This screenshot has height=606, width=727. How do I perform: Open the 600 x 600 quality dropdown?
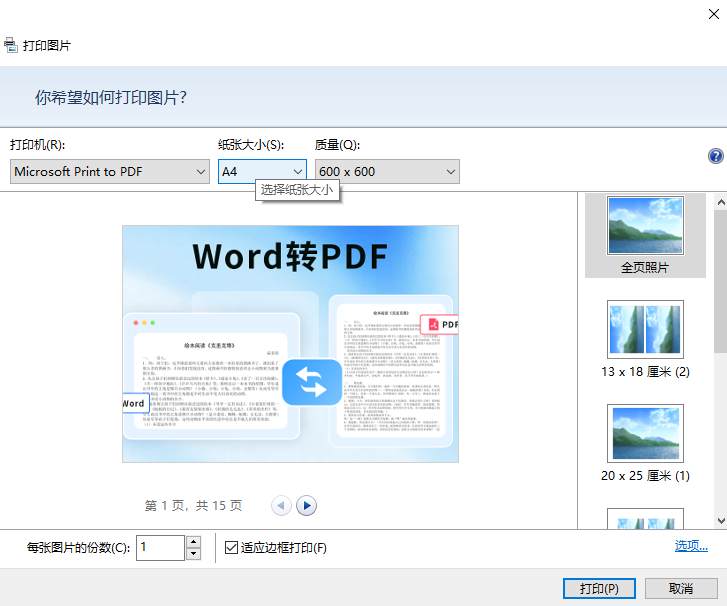[x=387, y=172]
